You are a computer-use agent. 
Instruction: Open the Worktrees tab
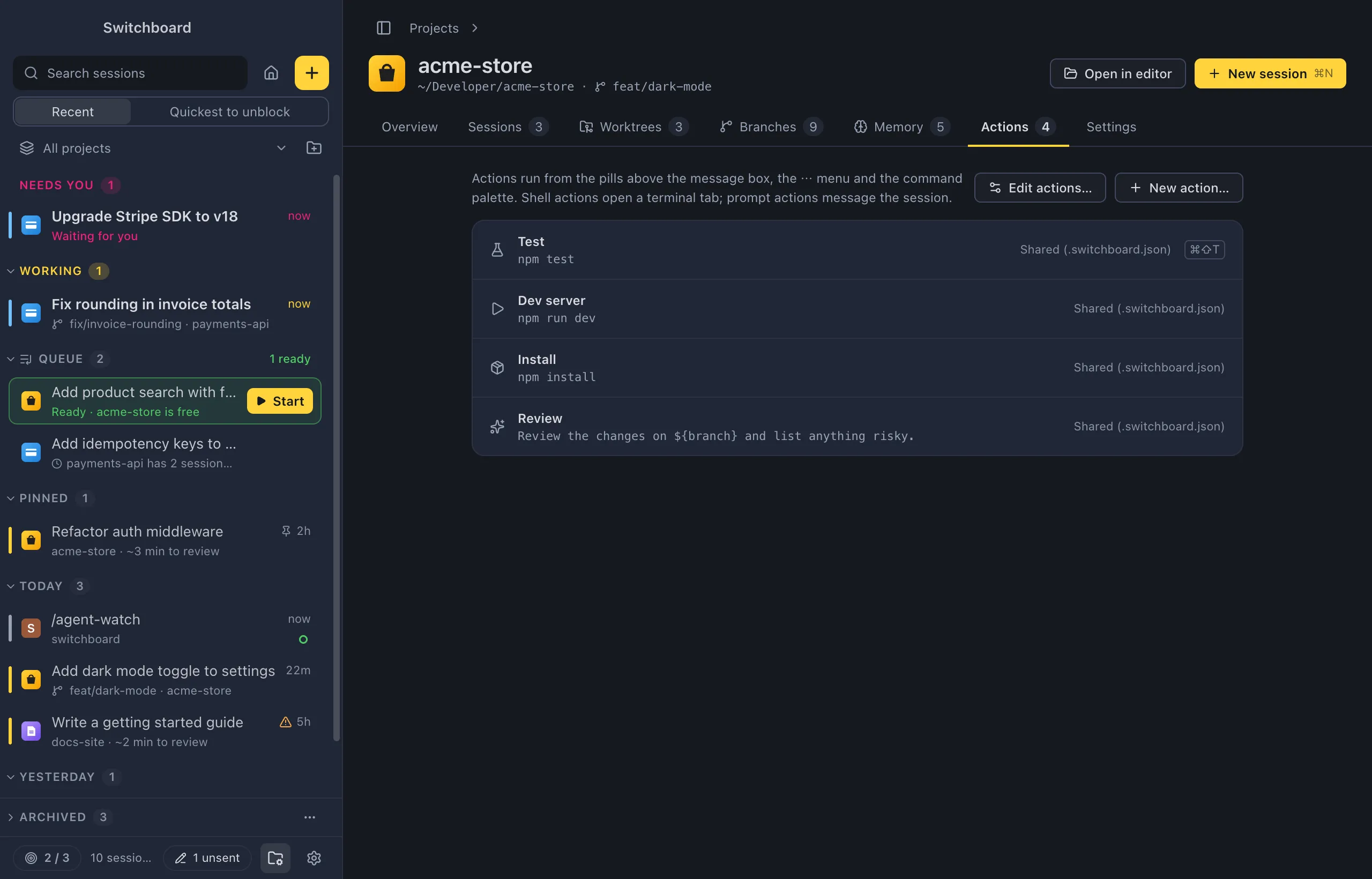(634, 126)
